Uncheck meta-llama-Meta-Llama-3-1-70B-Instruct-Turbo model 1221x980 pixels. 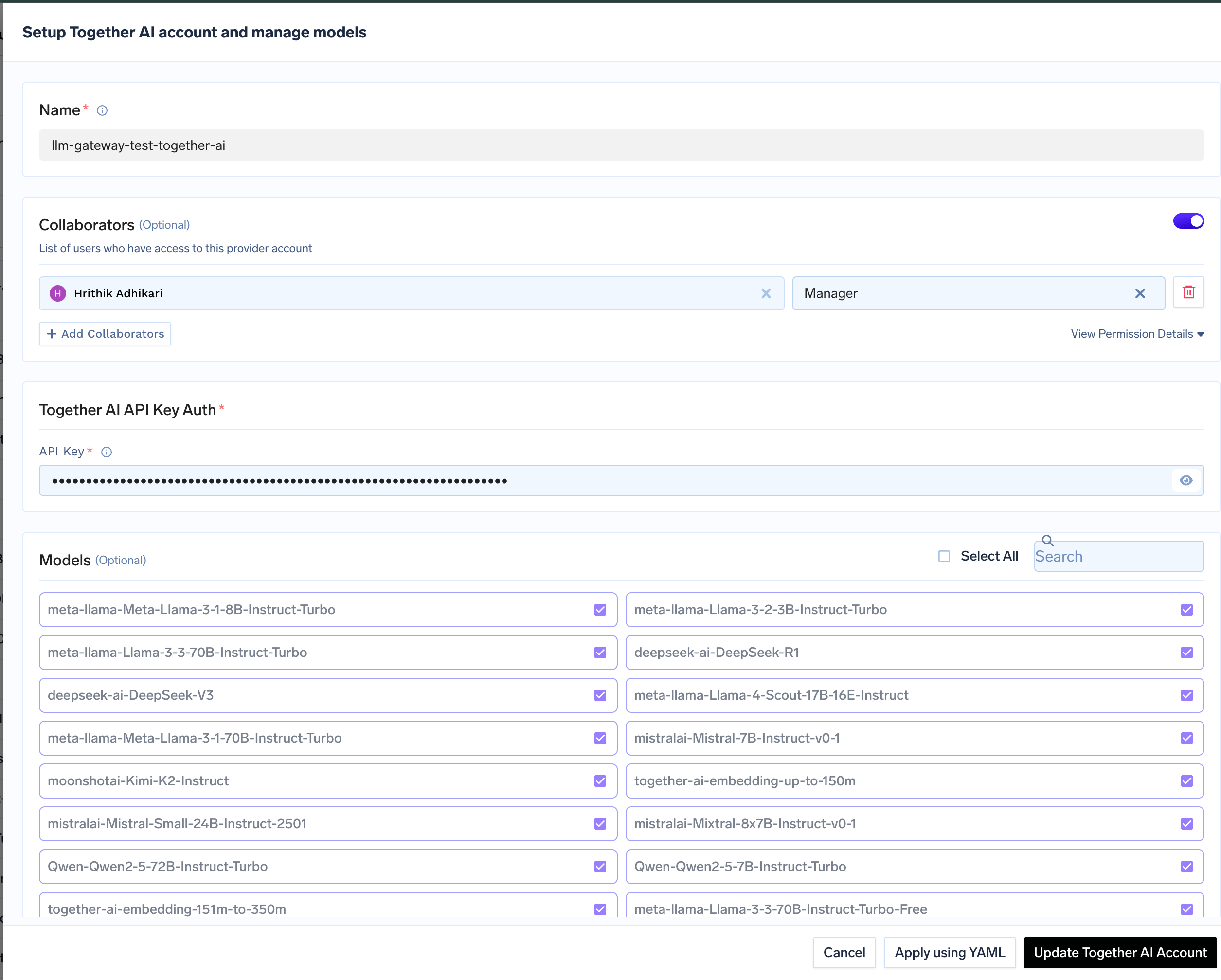point(600,738)
